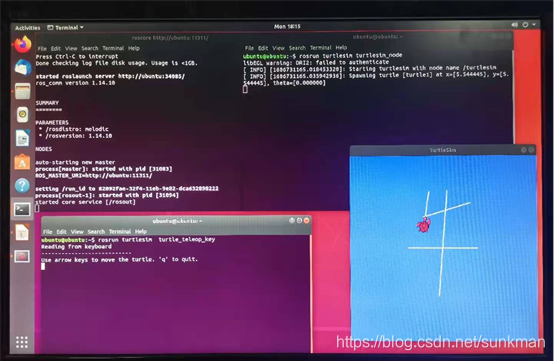The width and height of the screenshot is (555, 361).
Task: Open File menu in turtlesim_node terminal
Action: 250,48
